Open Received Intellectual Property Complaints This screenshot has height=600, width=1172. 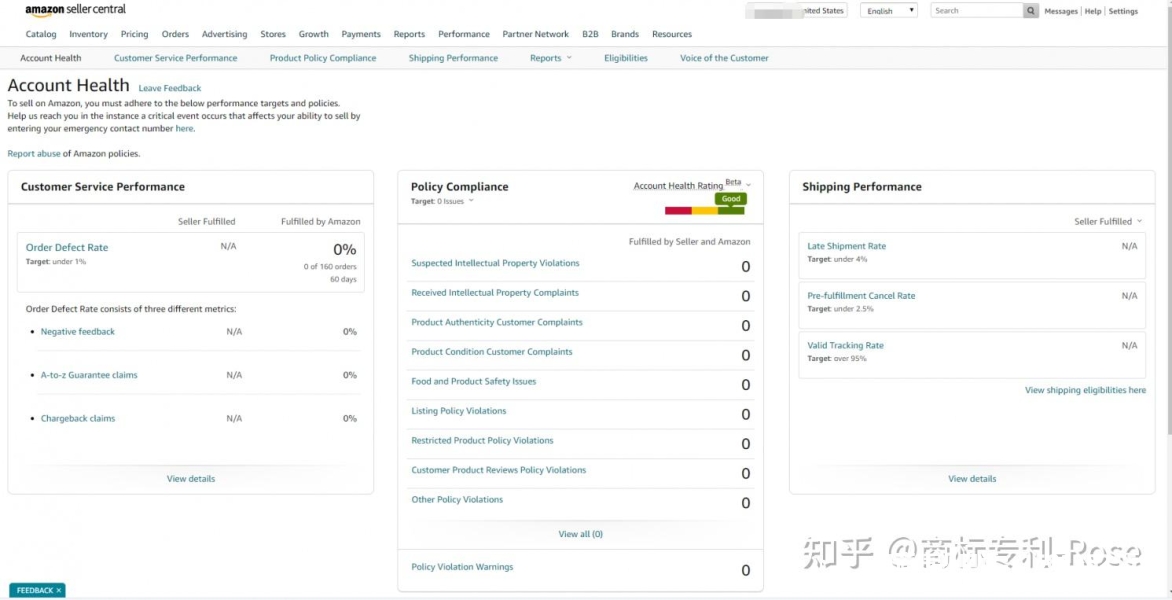pyautogui.click(x=495, y=293)
